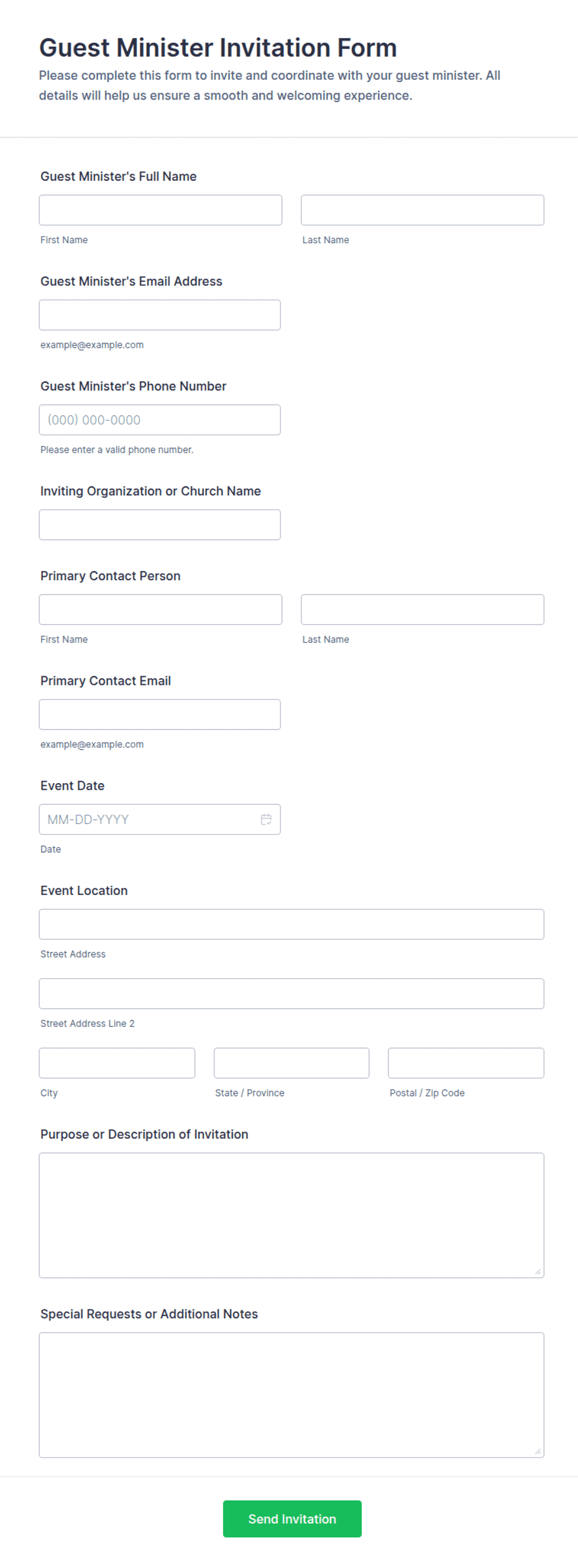Focus the City input field
The height and width of the screenshot is (1568, 578).
117,1063
